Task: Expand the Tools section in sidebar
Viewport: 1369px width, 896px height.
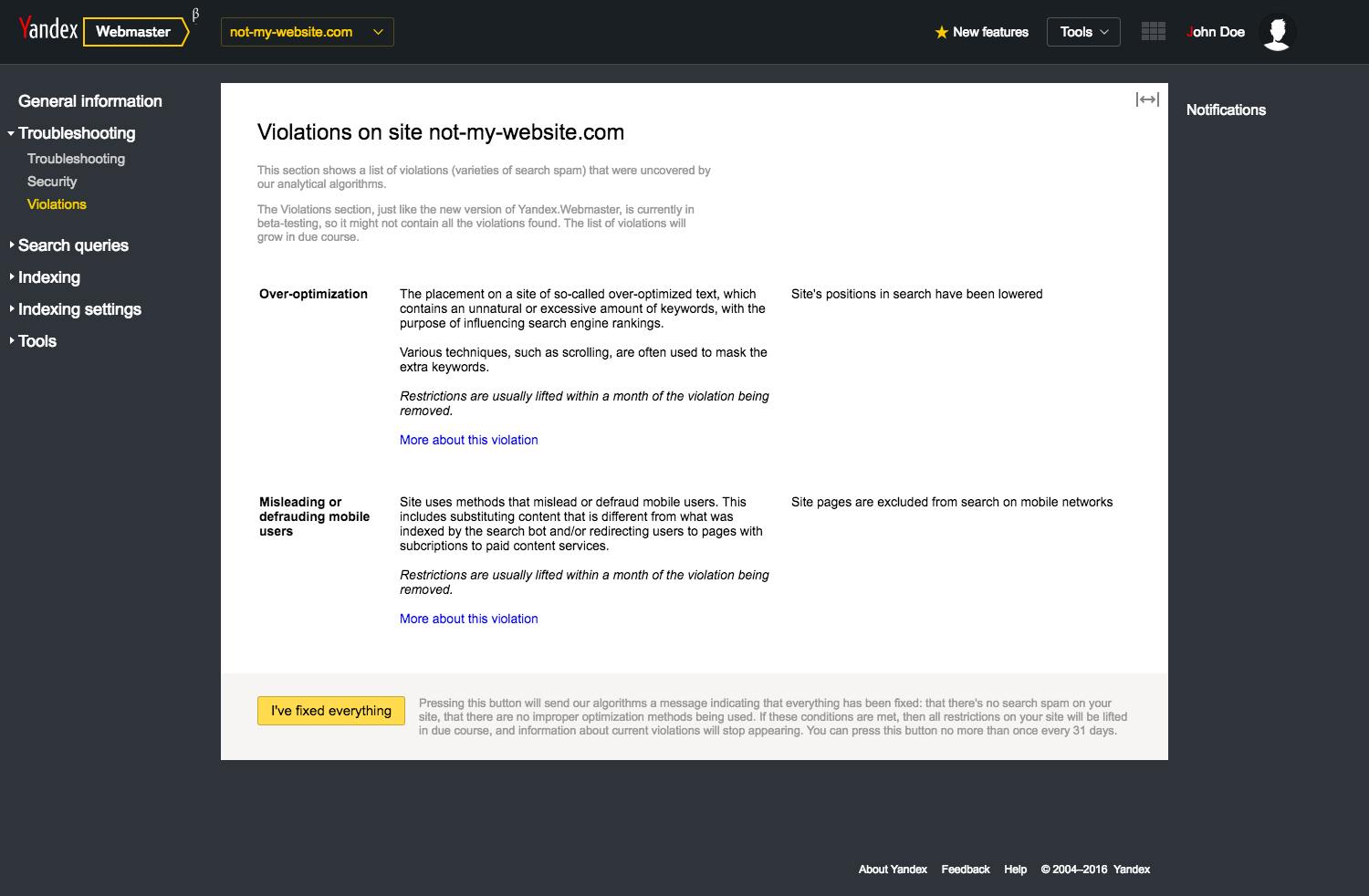Action: (37, 341)
